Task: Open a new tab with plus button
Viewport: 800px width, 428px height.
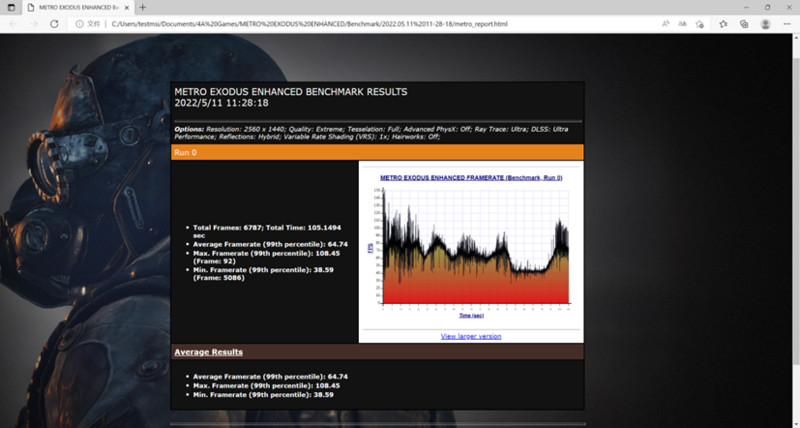Action: (x=142, y=7)
